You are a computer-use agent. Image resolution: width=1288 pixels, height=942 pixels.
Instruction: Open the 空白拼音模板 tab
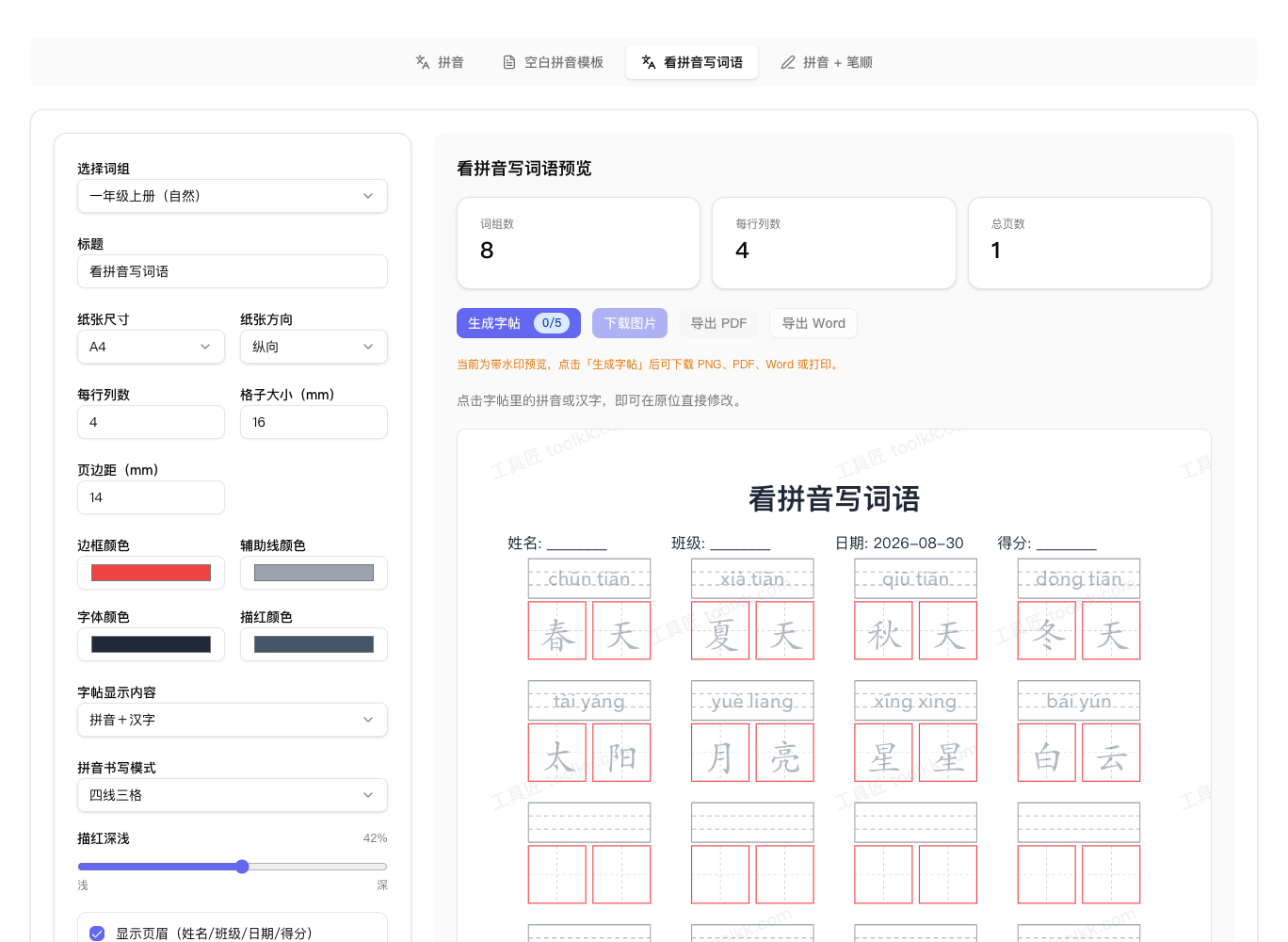(554, 62)
